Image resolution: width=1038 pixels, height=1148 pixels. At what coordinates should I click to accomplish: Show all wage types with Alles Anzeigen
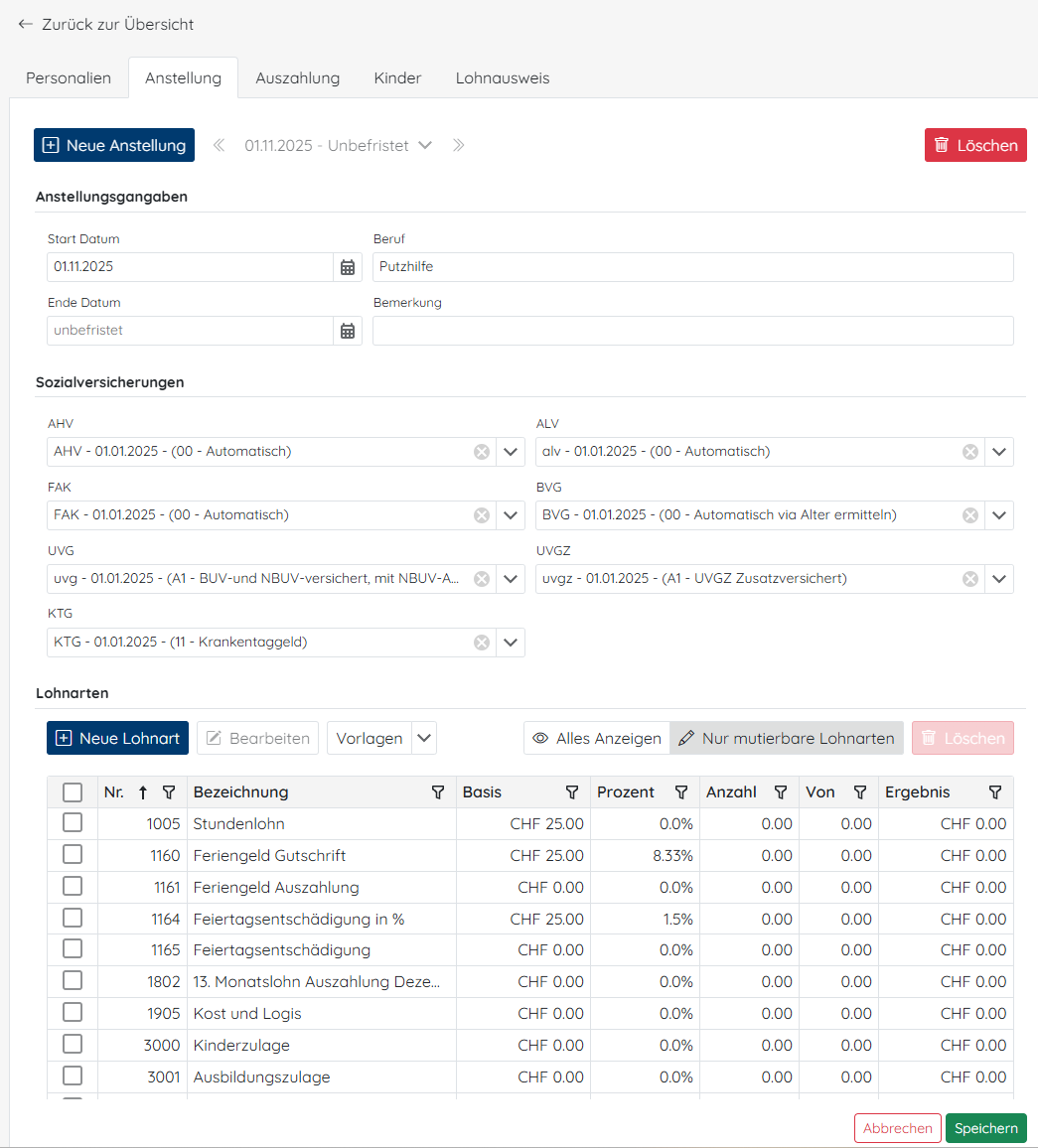click(597, 738)
